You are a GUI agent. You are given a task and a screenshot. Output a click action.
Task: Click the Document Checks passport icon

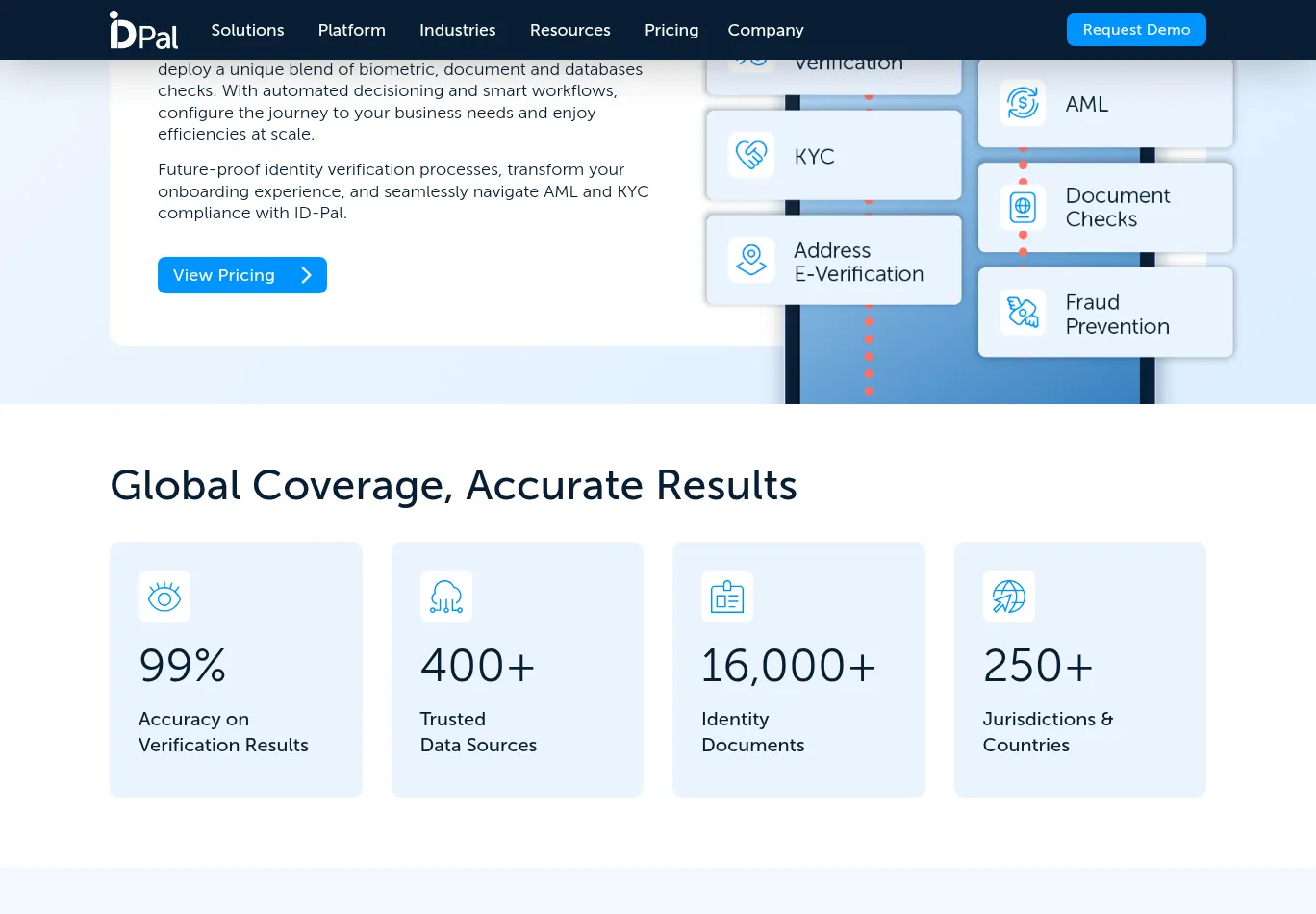click(1022, 207)
